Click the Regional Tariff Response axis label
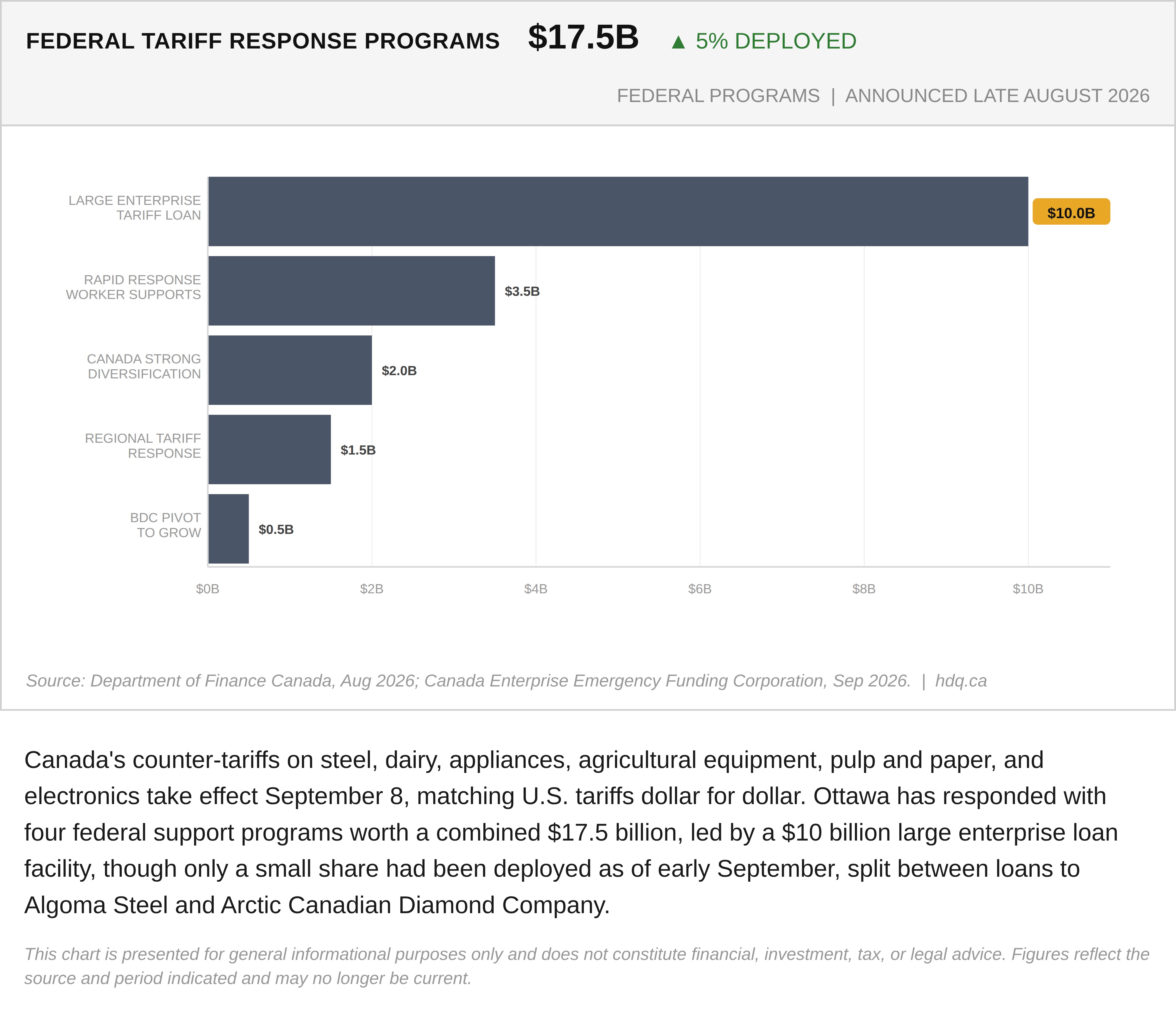The width and height of the screenshot is (1176, 1029). click(x=142, y=446)
